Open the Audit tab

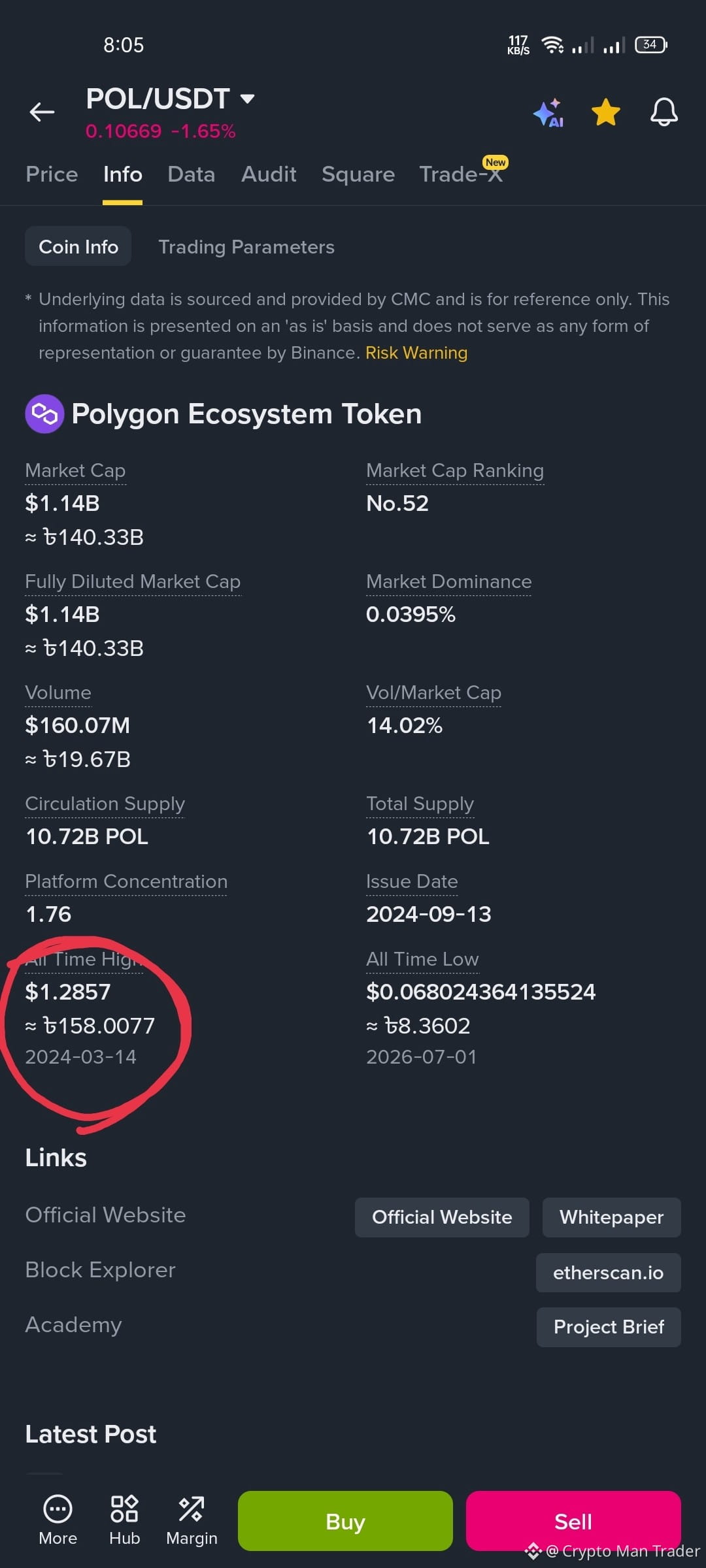(x=269, y=174)
